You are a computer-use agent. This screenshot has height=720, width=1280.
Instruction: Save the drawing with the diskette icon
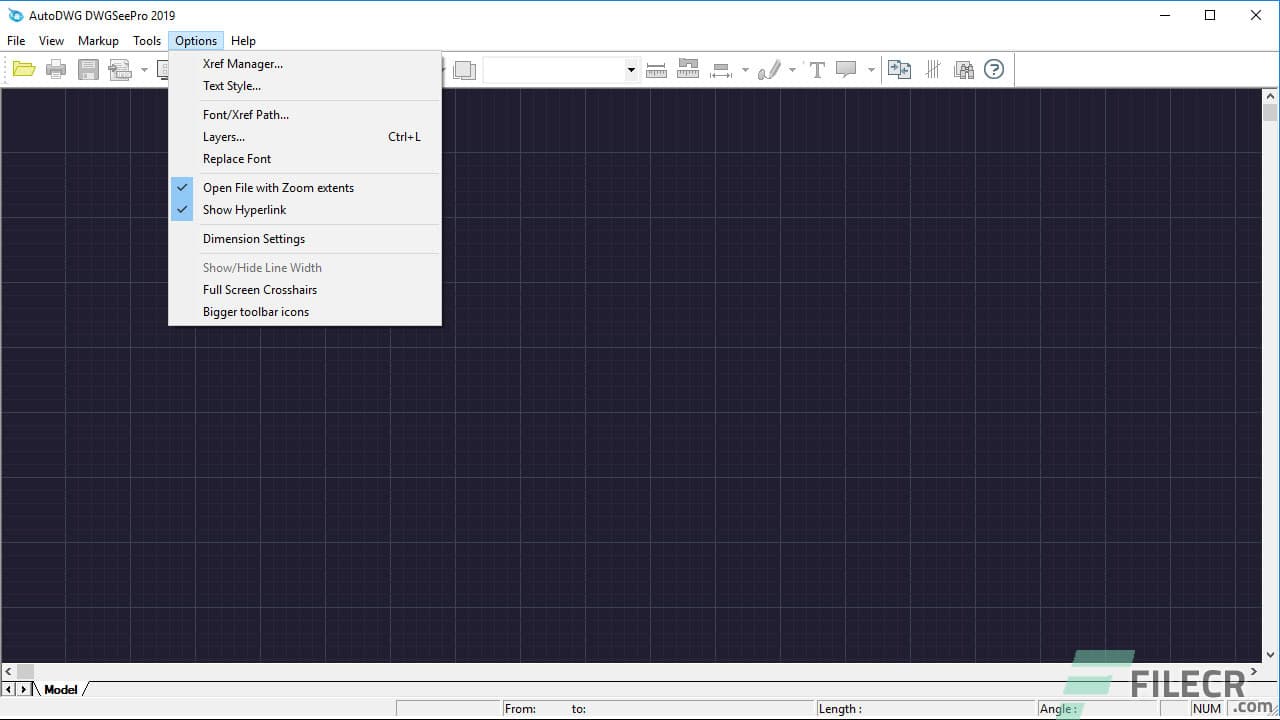pyautogui.click(x=88, y=69)
